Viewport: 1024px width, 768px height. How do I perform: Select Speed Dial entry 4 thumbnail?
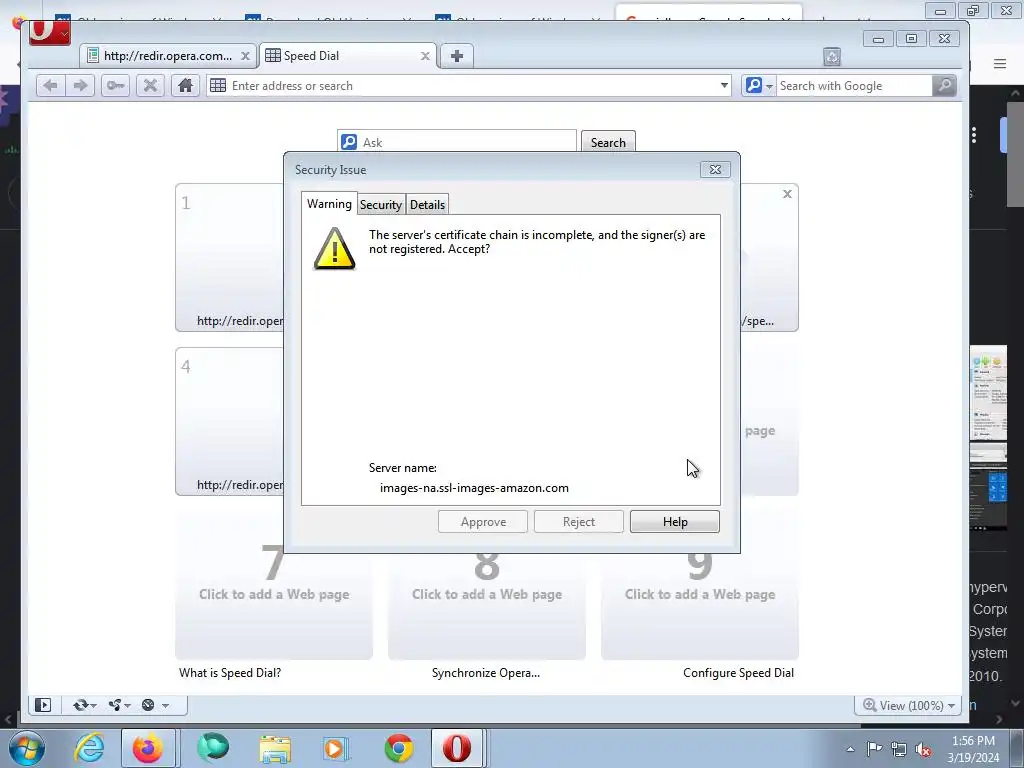[x=229, y=421]
